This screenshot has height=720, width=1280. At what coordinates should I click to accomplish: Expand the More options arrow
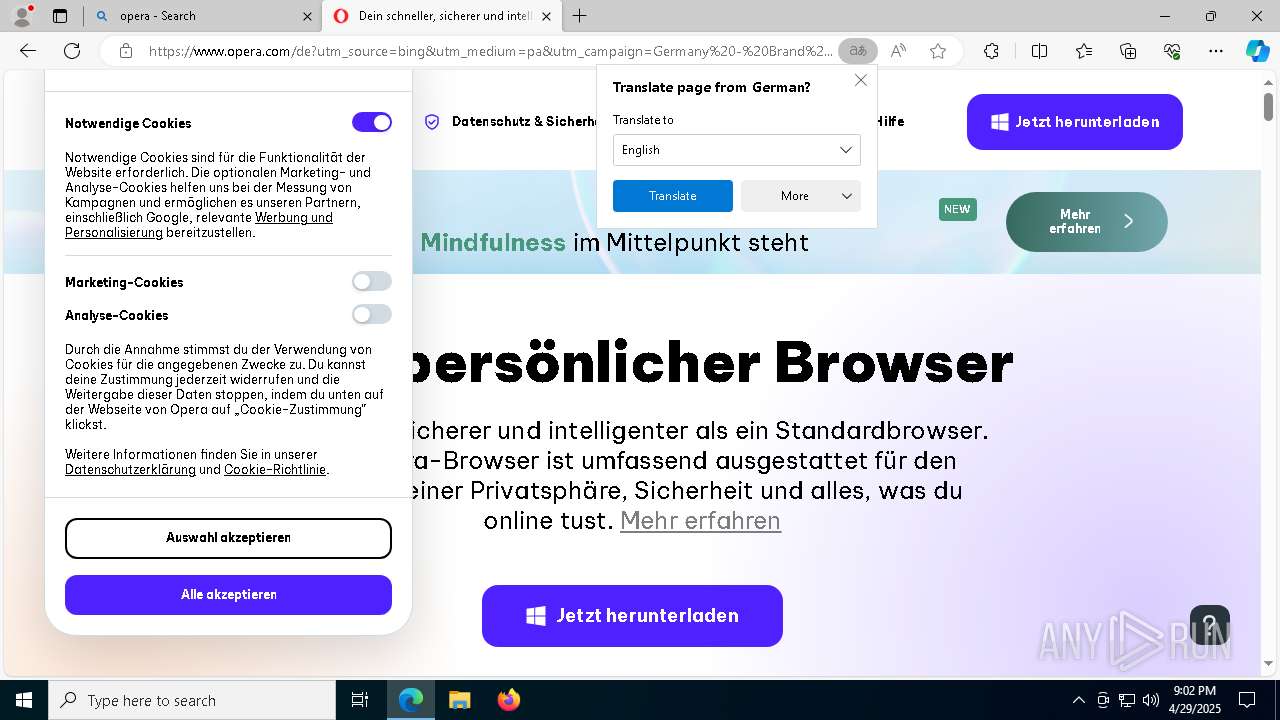(x=847, y=196)
